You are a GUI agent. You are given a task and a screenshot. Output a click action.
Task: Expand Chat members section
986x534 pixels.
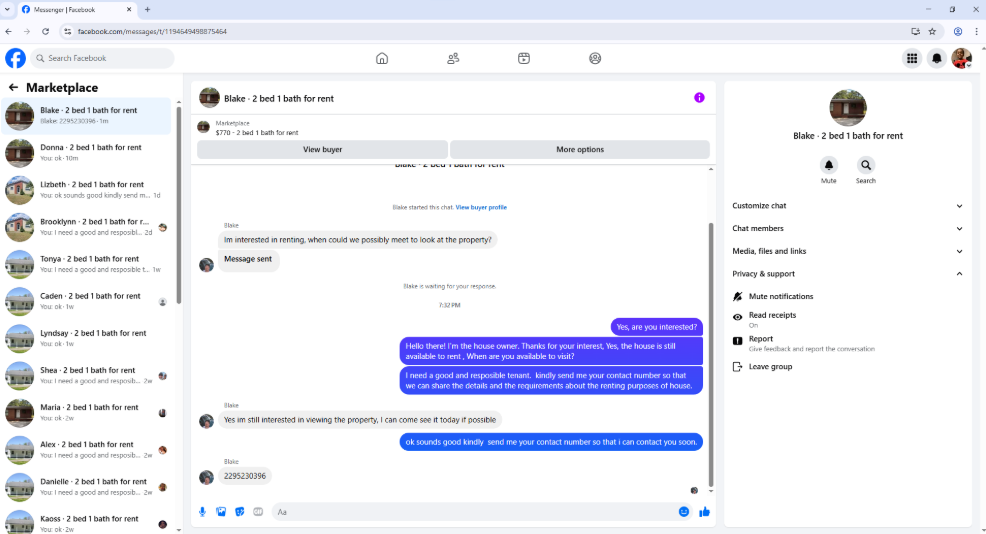click(x=847, y=228)
